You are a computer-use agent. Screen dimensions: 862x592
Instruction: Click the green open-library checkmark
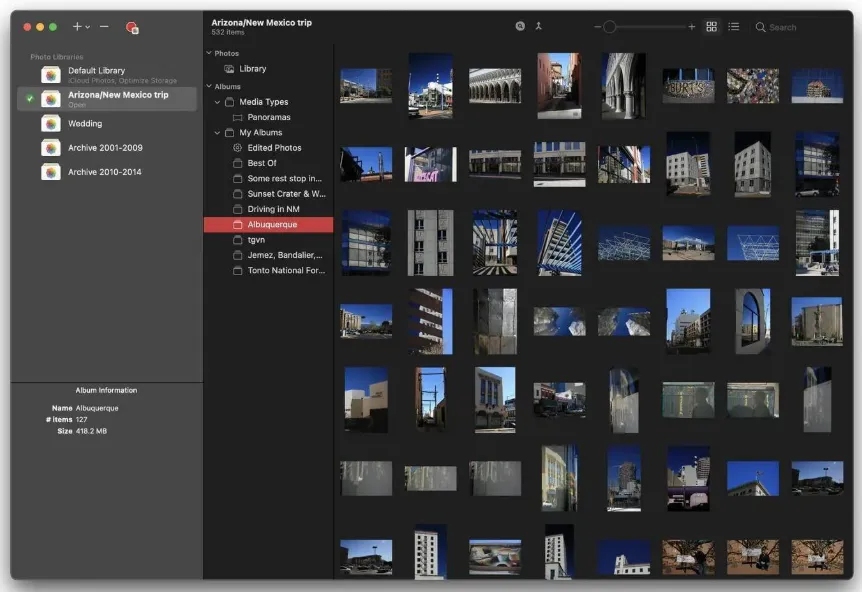click(x=30, y=99)
